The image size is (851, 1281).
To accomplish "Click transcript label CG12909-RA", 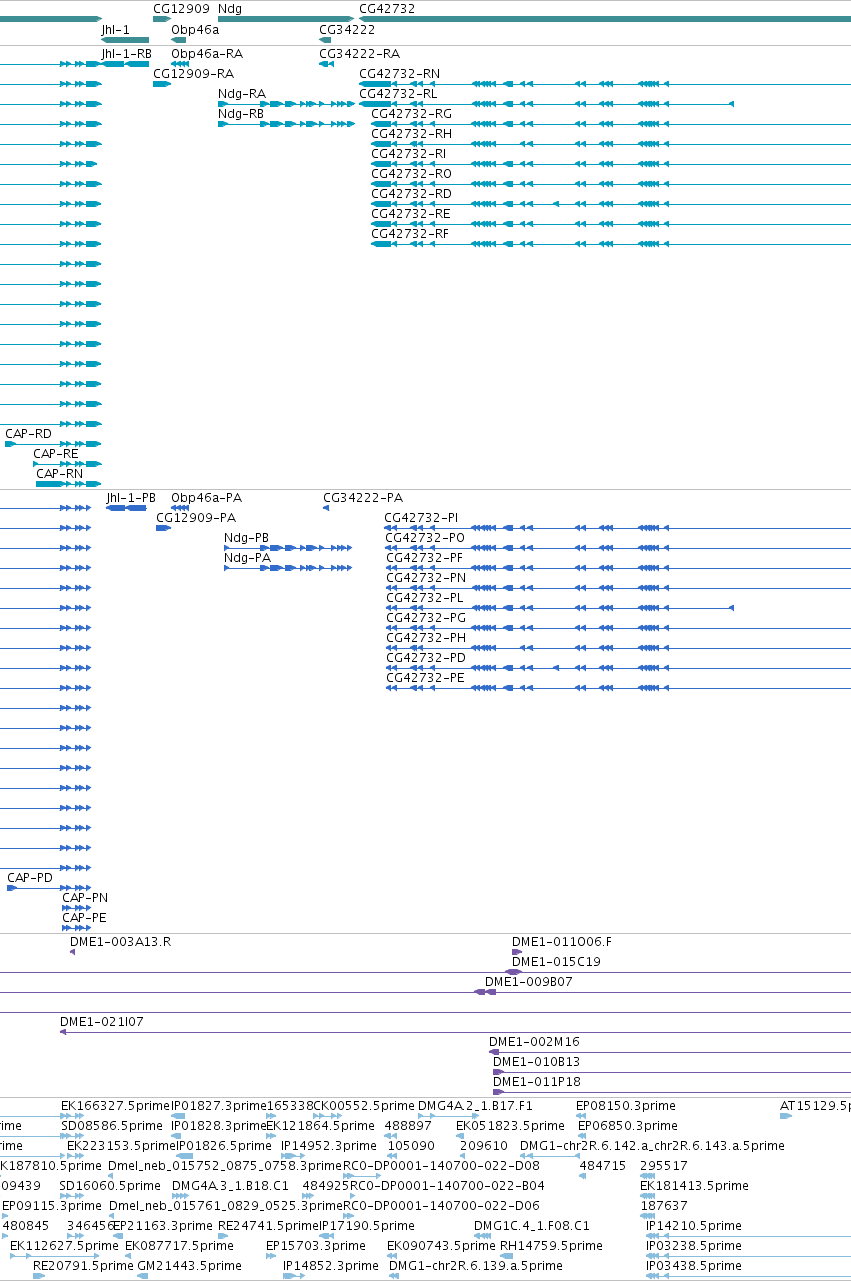I will pos(193,73).
